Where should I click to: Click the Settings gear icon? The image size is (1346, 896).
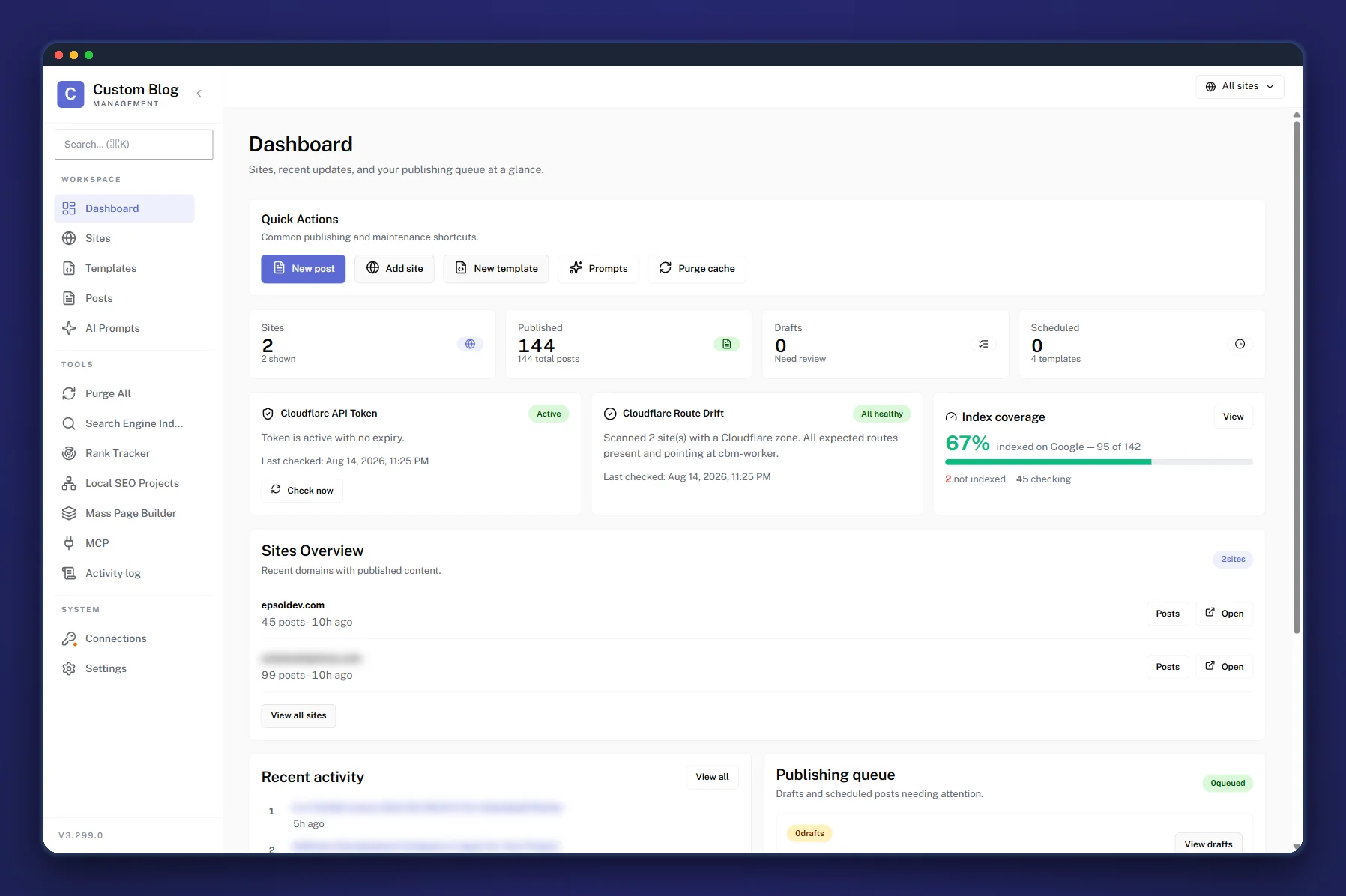69,668
